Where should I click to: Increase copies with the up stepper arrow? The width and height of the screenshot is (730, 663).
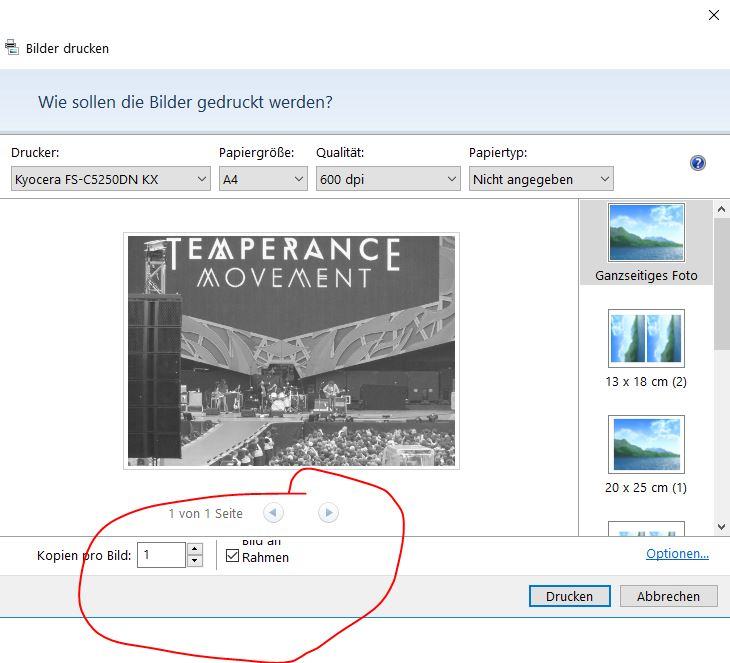(x=195, y=548)
